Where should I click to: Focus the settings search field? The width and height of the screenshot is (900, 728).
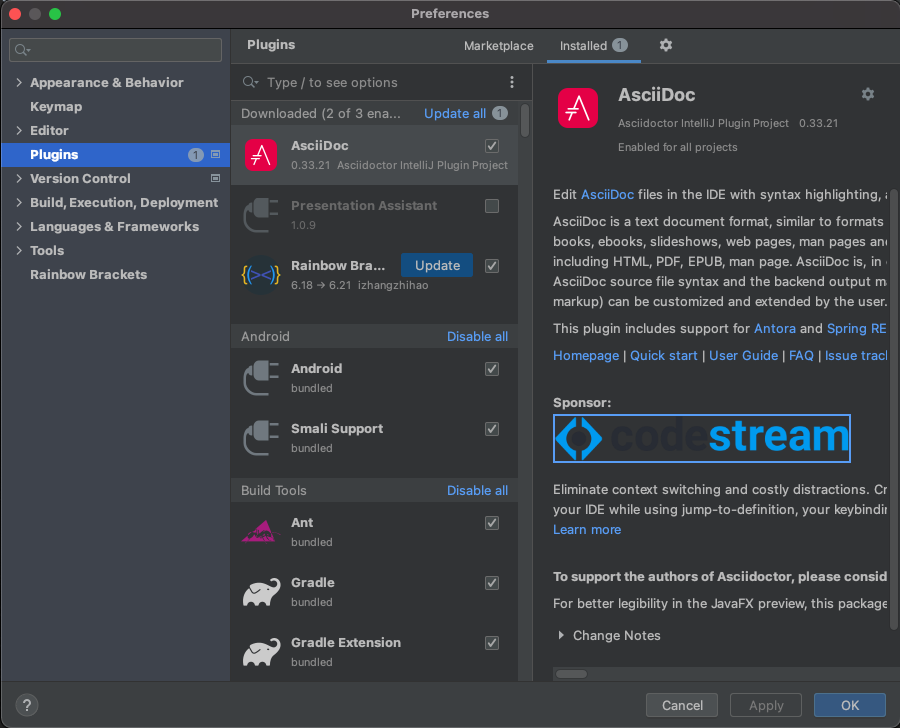[115, 50]
